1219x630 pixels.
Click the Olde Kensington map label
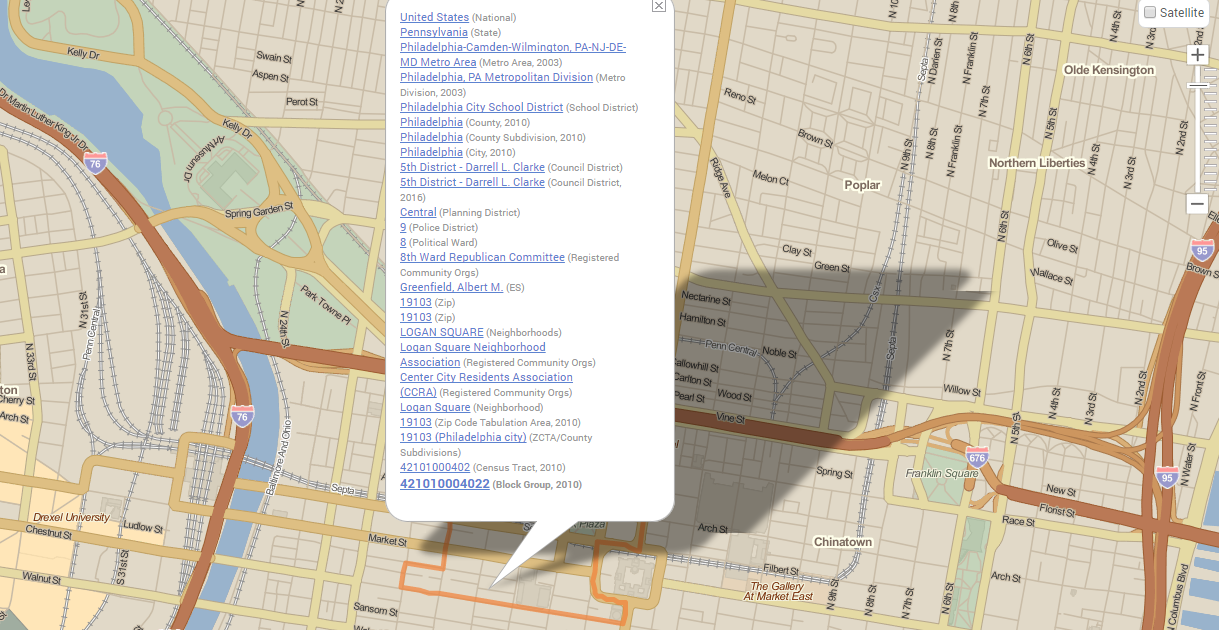click(x=1109, y=70)
